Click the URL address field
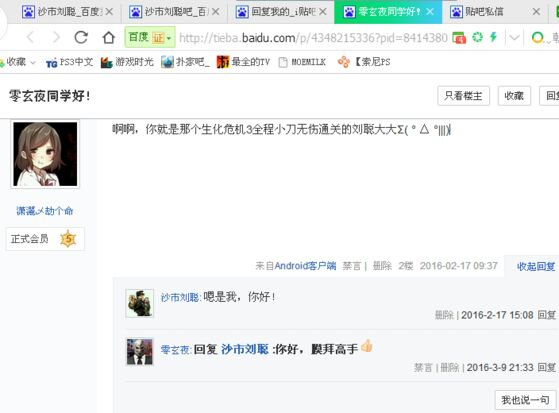This screenshot has width=559, height=413. tap(313, 37)
